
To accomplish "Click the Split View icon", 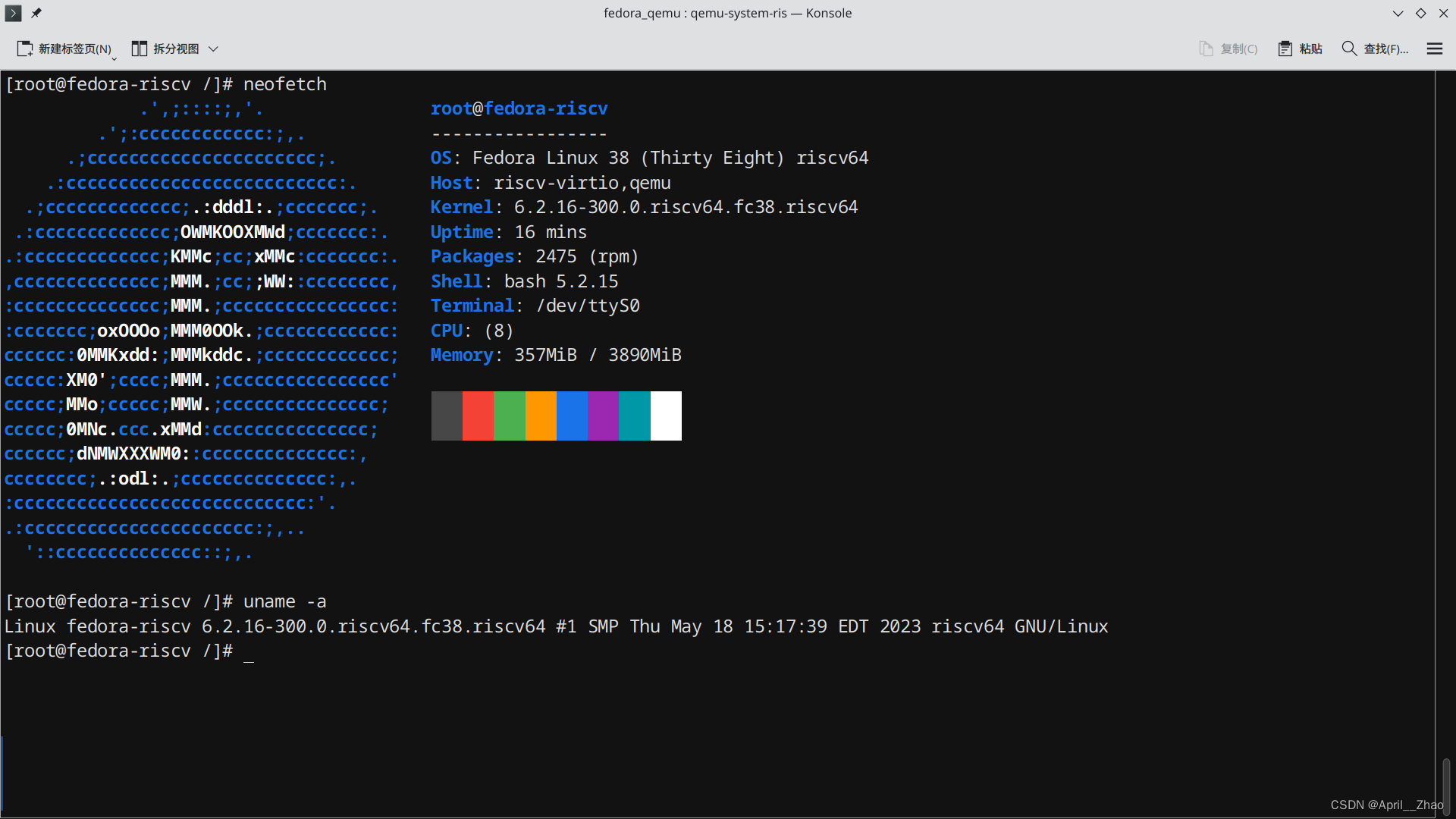I will (139, 49).
